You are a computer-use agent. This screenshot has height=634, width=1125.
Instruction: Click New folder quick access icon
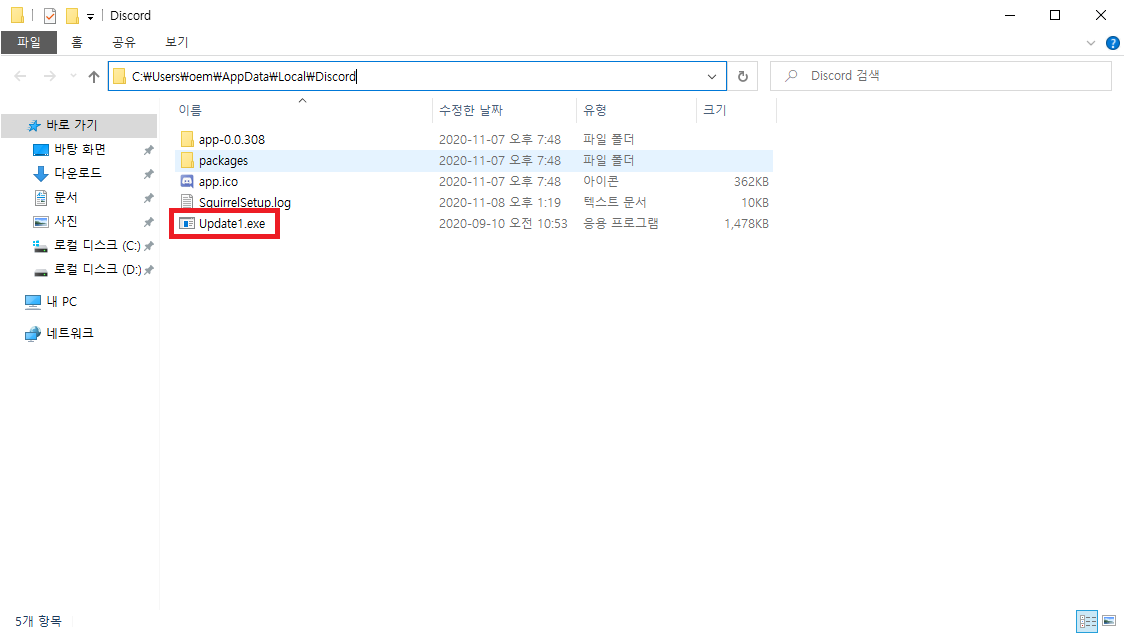tap(72, 15)
